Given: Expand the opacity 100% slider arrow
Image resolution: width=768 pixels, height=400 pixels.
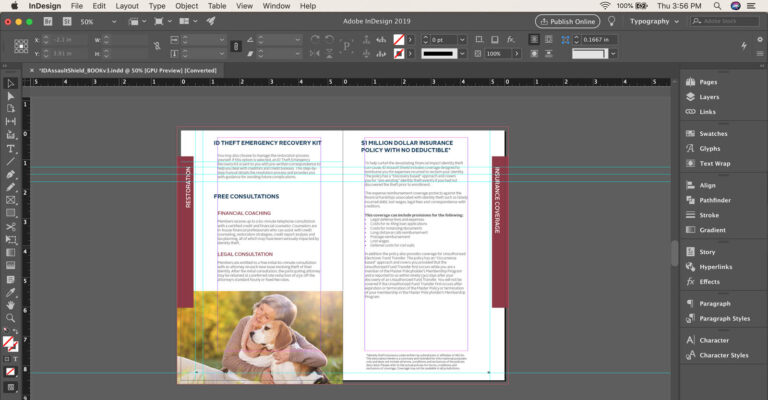Looking at the screenshot, I should coord(516,53).
